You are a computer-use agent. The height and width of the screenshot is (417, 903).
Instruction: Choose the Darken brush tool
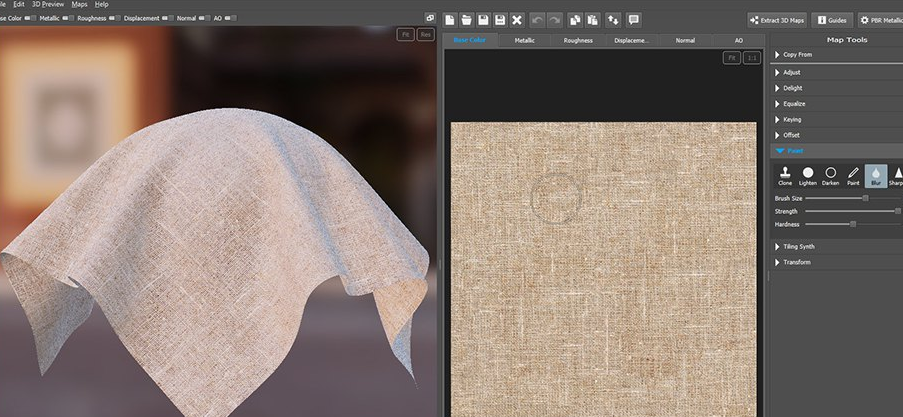830,176
